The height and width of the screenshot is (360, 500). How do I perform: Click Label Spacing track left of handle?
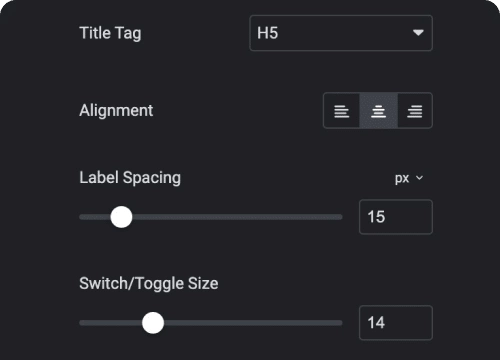tap(95, 217)
